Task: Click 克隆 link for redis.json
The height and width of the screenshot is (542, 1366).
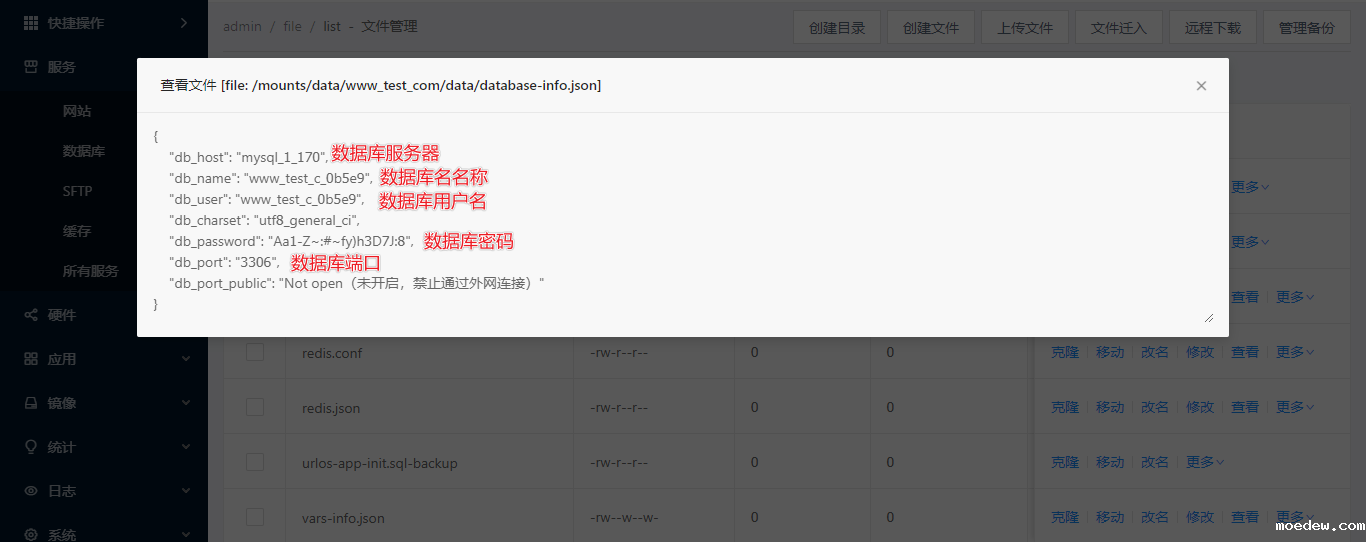Action: point(1065,407)
